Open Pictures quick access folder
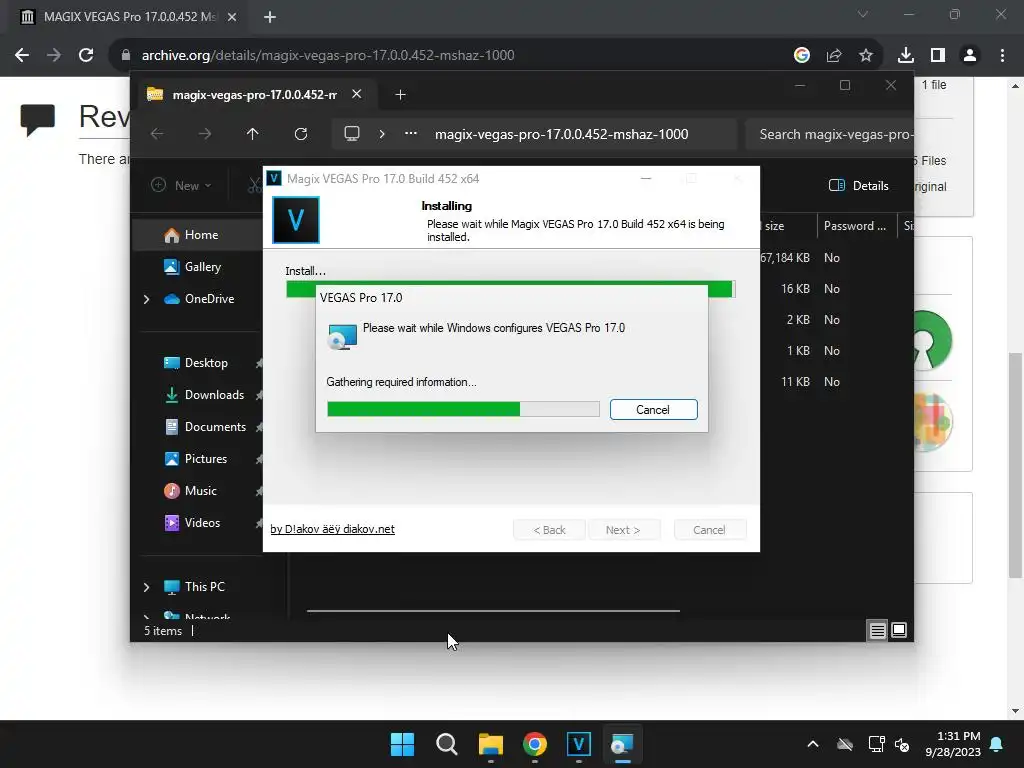This screenshot has width=1024, height=768. coord(206,458)
